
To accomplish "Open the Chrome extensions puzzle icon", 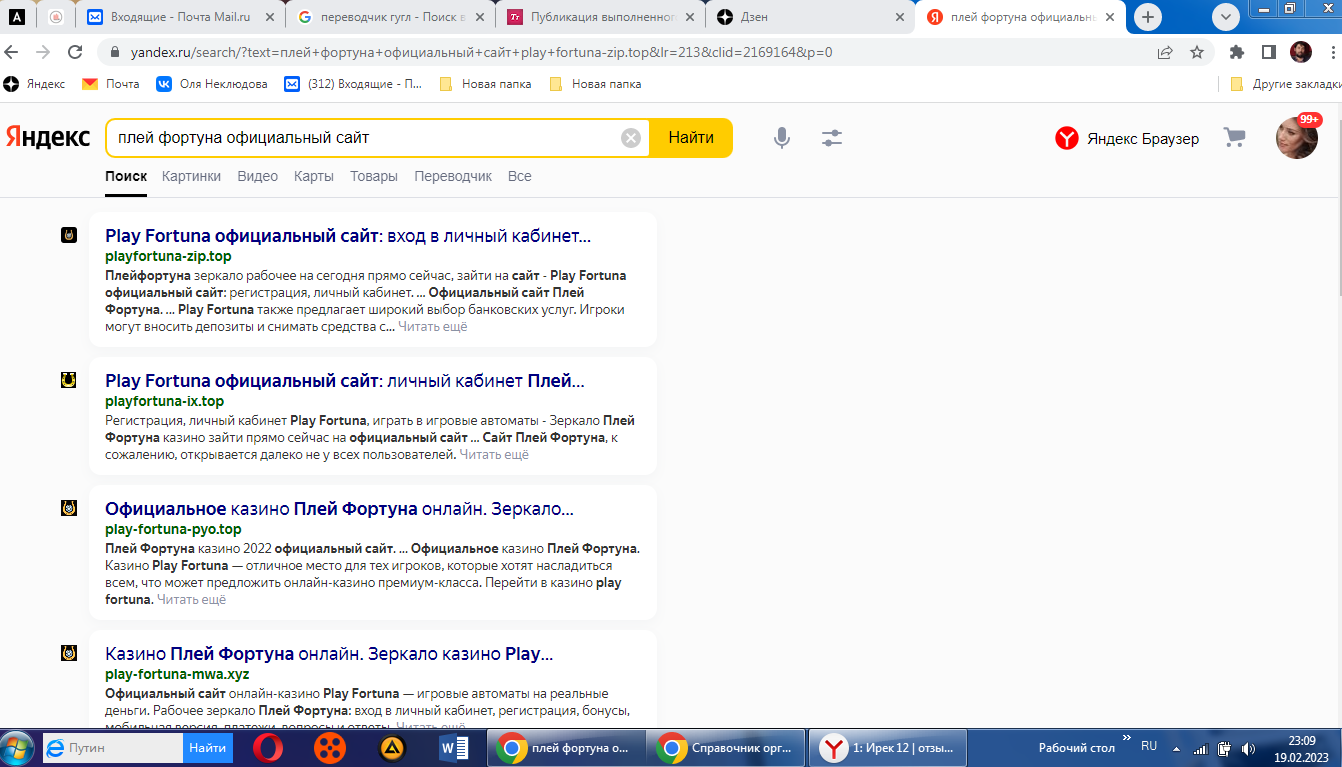I will [1237, 52].
